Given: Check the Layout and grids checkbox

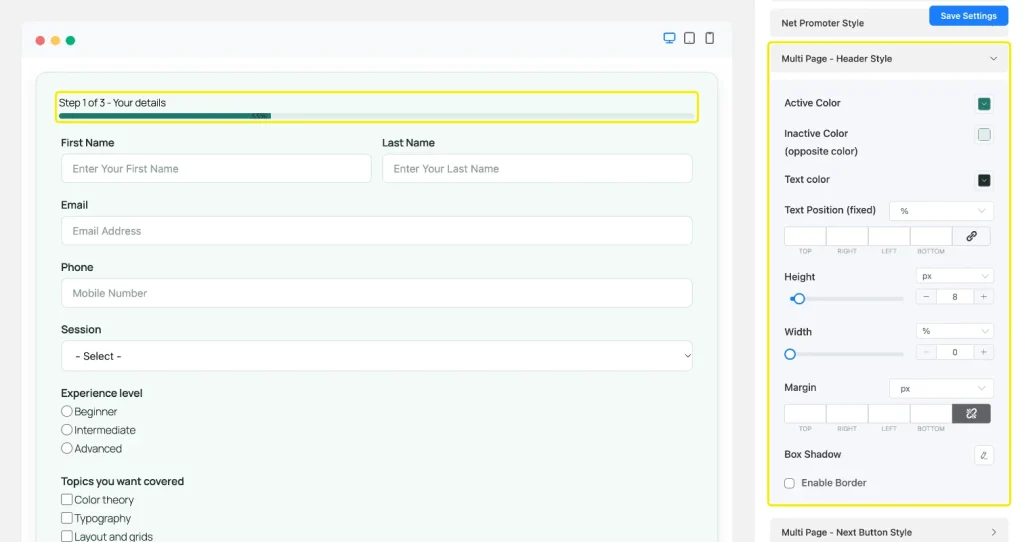Looking at the screenshot, I should point(67,536).
